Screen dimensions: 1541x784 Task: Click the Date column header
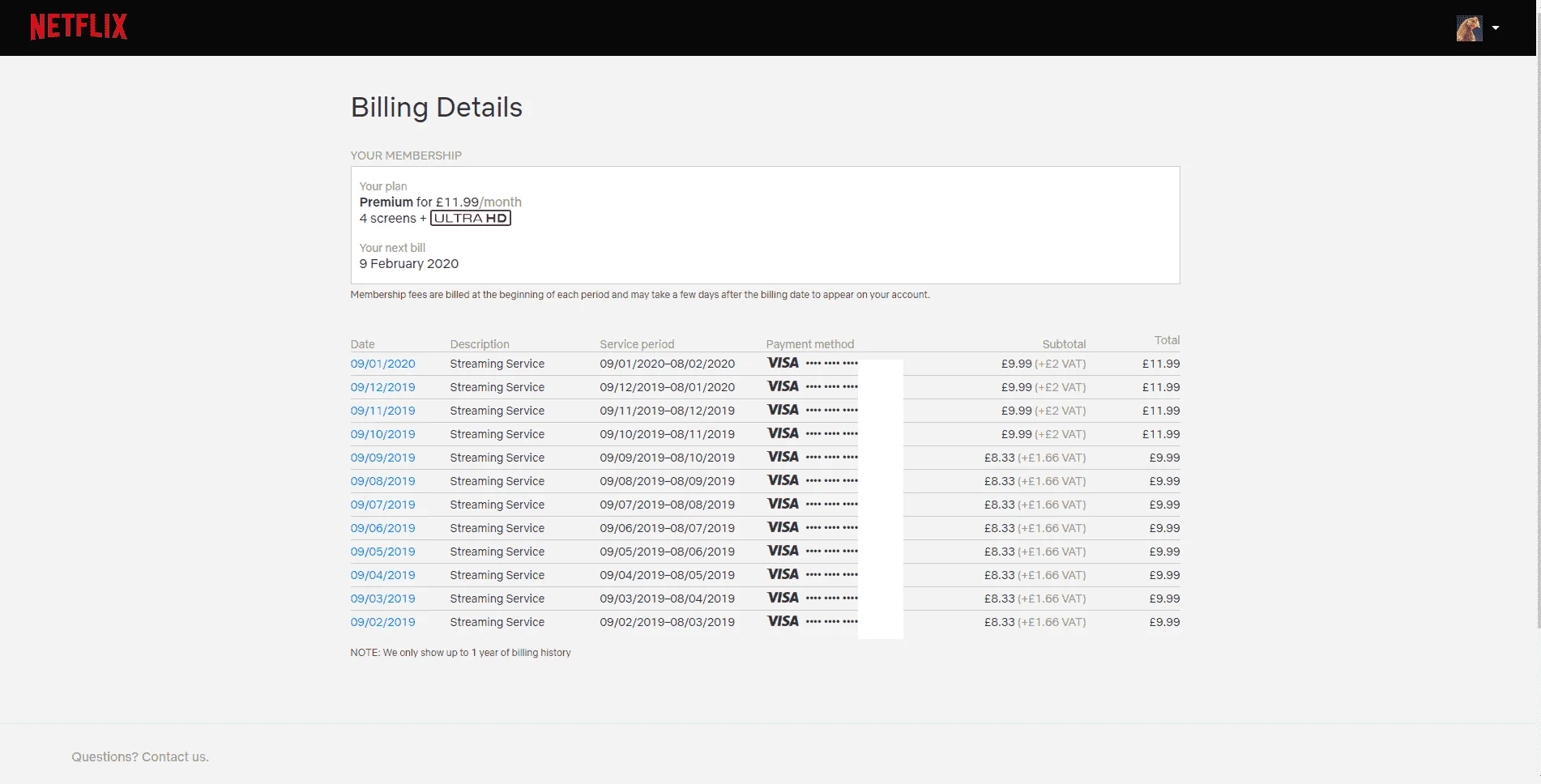362,344
